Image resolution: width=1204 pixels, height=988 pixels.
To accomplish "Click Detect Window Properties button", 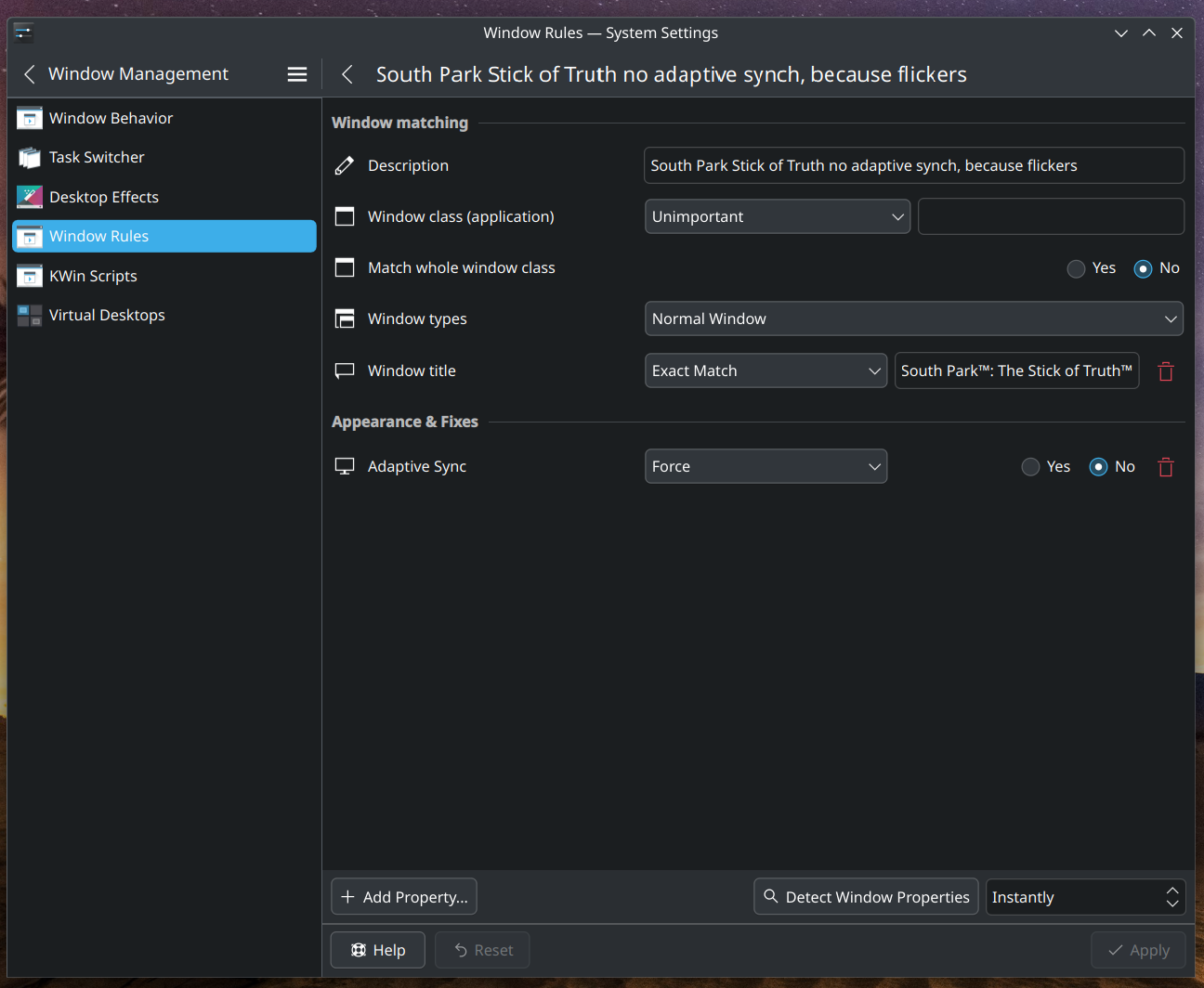I will pos(866,897).
